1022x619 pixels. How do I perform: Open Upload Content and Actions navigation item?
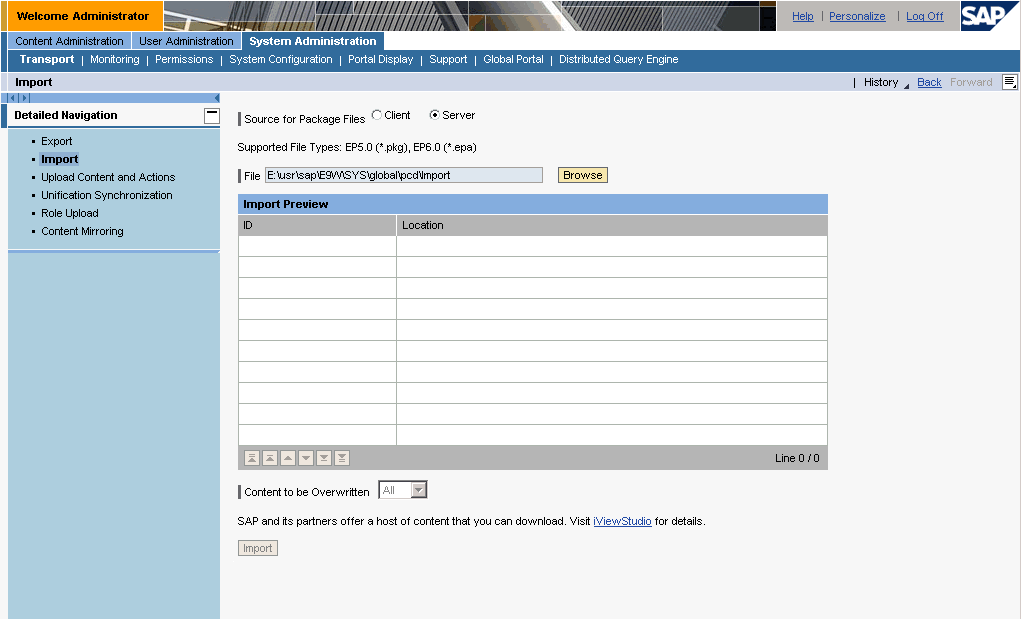click(x=108, y=177)
